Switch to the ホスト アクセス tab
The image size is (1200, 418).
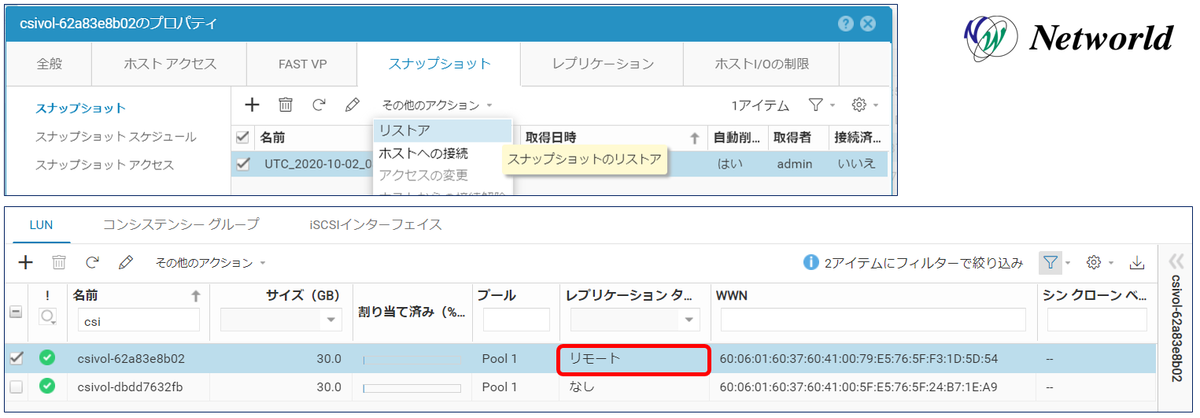[x=170, y=64]
